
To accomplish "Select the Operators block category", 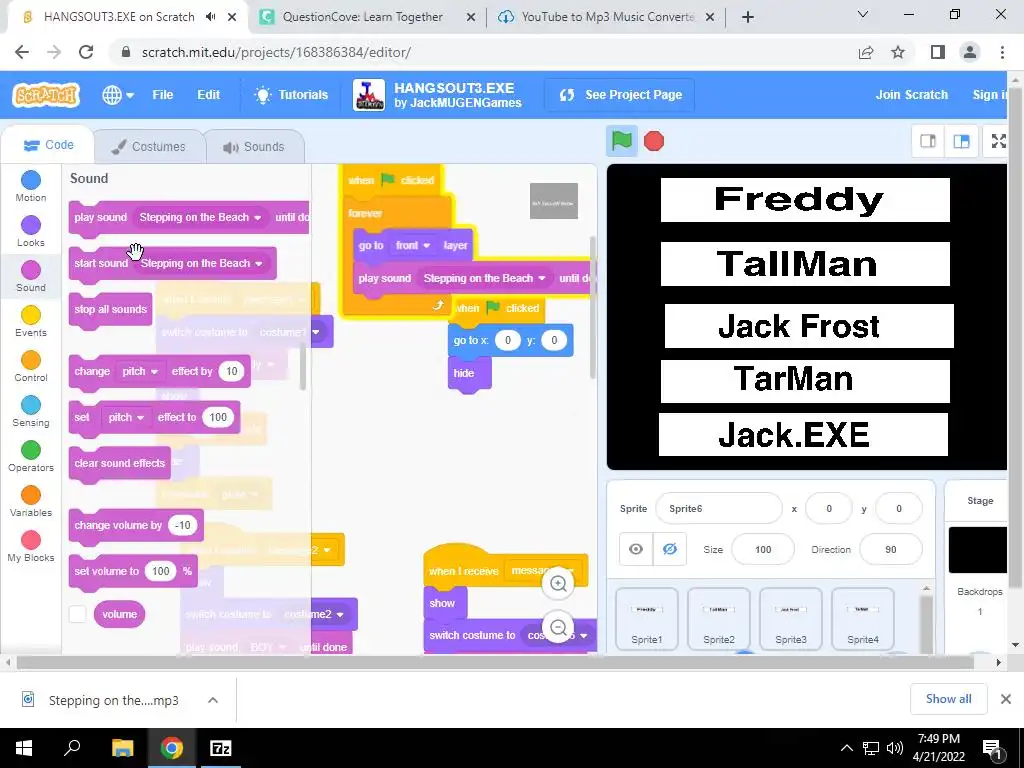I will (31, 457).
